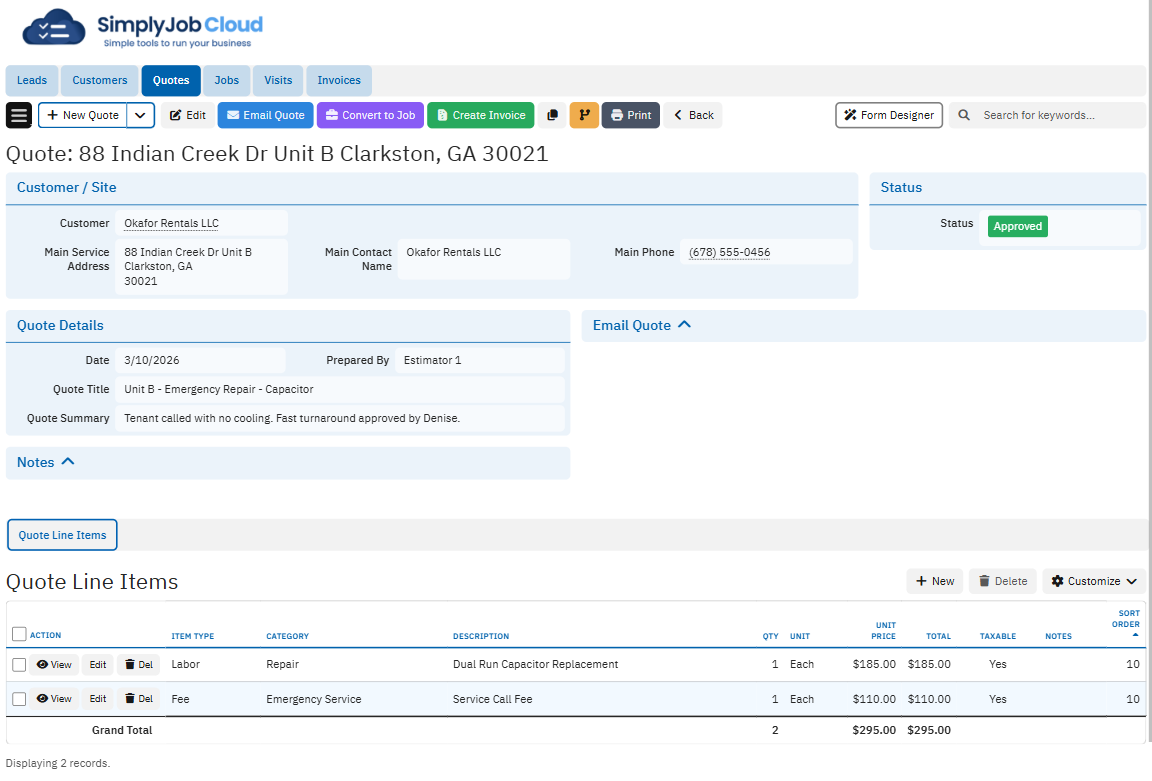Print the quote
1152x781 pixels.
point(630,115)
